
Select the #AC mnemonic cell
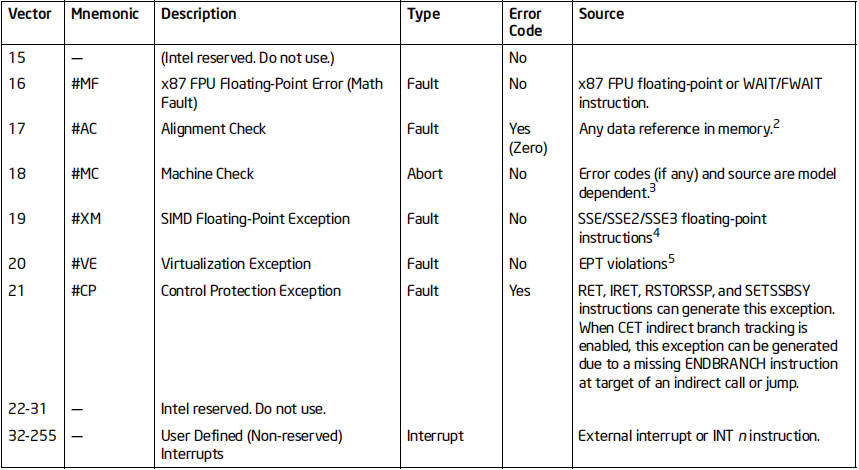click(x=84, y=129)
